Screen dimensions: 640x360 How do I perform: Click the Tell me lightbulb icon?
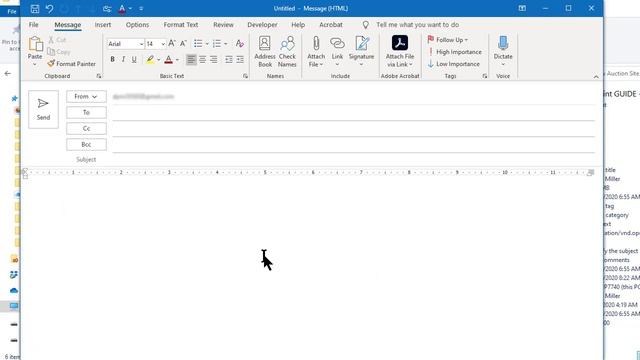click(x=366, y=25)
